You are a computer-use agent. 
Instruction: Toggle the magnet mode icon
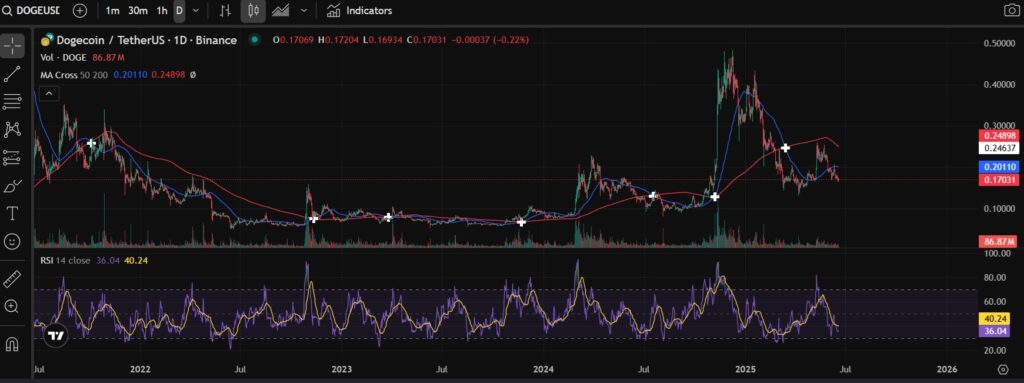tap(12, 344)
